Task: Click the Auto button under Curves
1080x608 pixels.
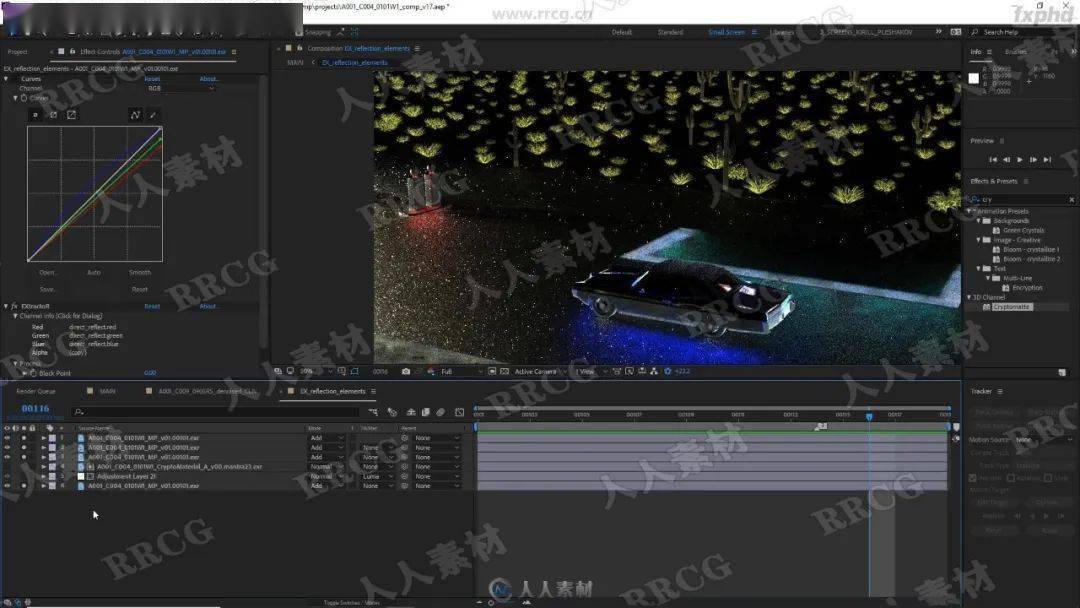Action: [x=94, y=272]
